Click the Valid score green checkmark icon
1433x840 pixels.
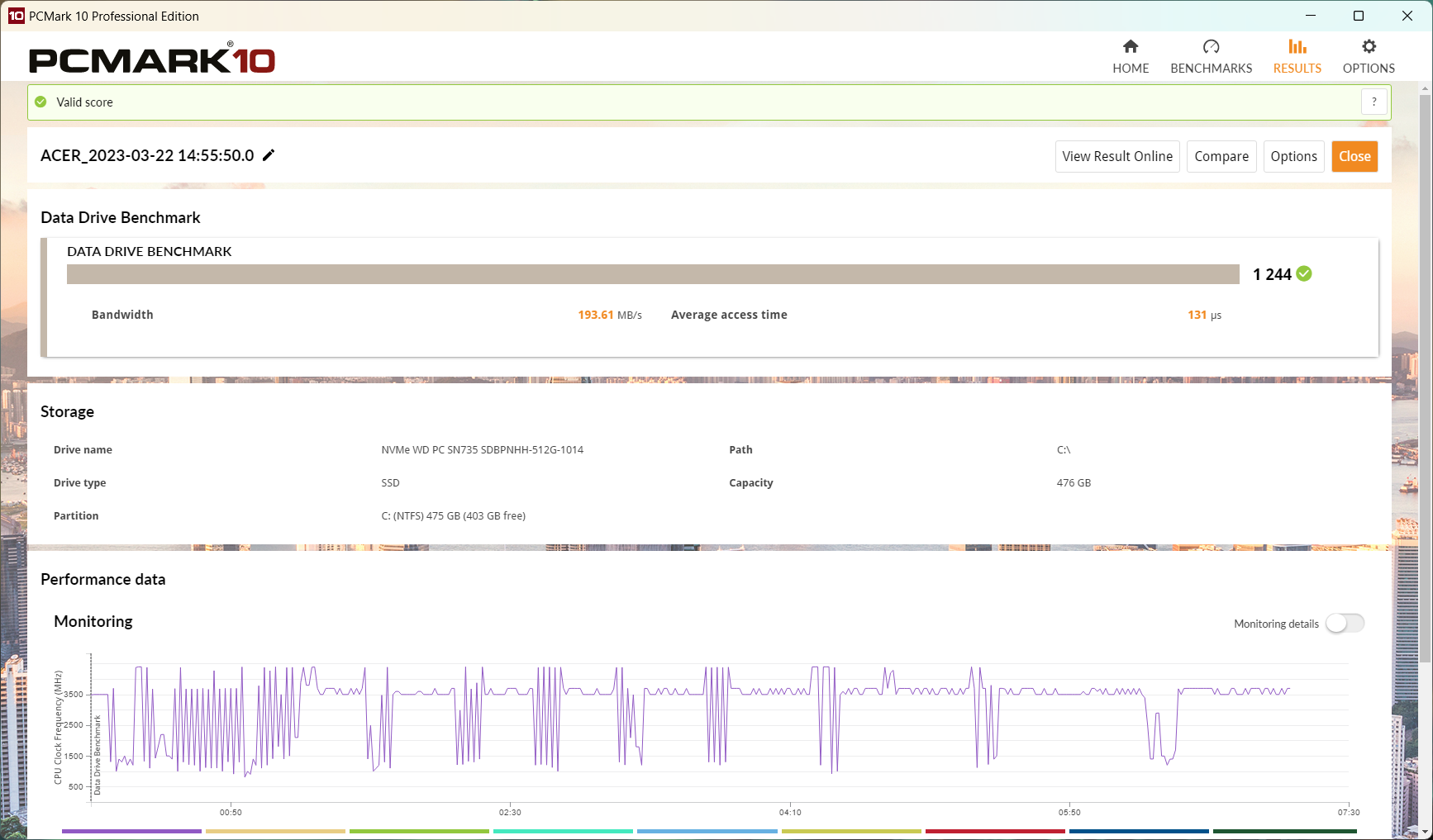40,102
